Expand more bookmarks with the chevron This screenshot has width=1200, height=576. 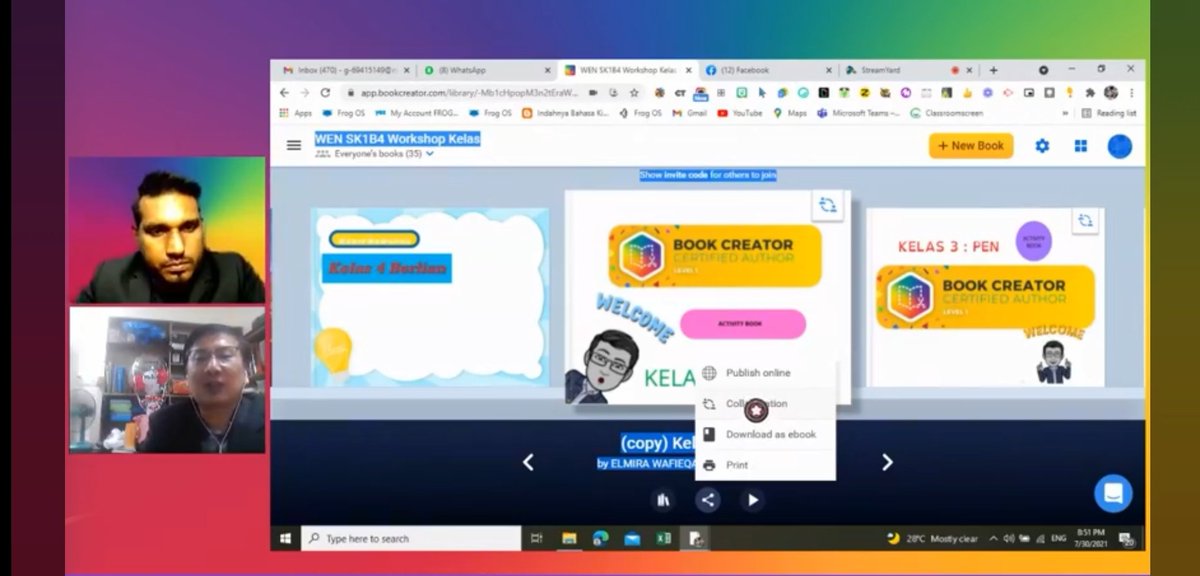coord(1065,113)
